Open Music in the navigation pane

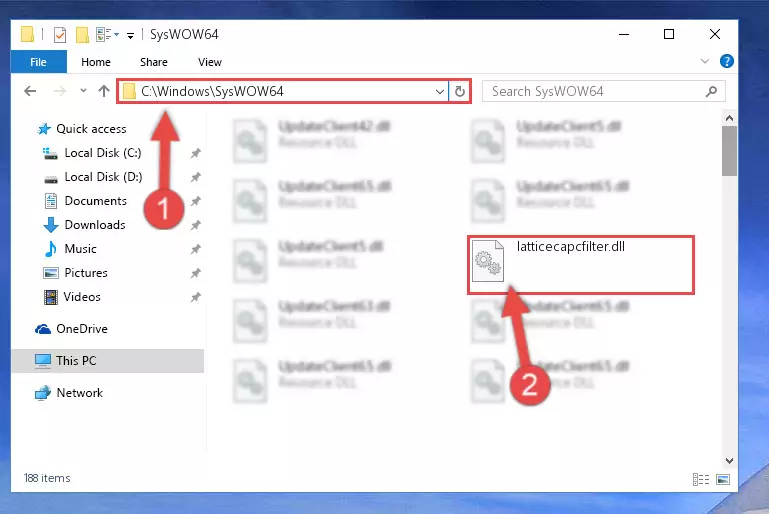click(x=80, y=249)
